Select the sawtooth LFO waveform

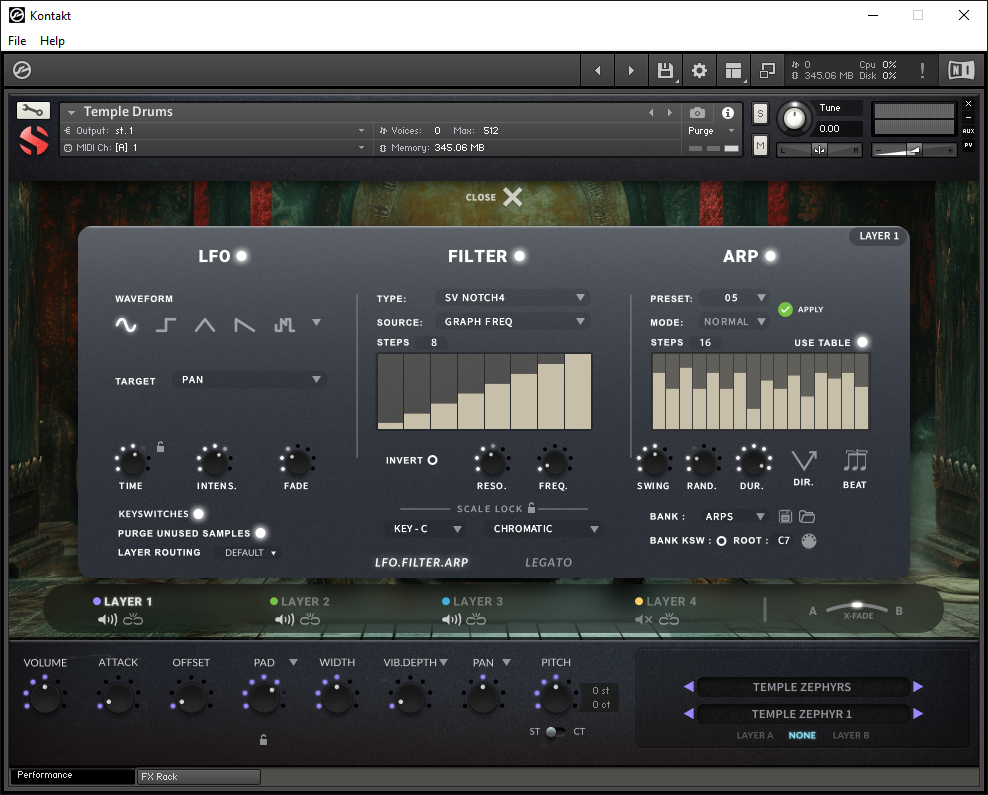[x=244, y=324]
